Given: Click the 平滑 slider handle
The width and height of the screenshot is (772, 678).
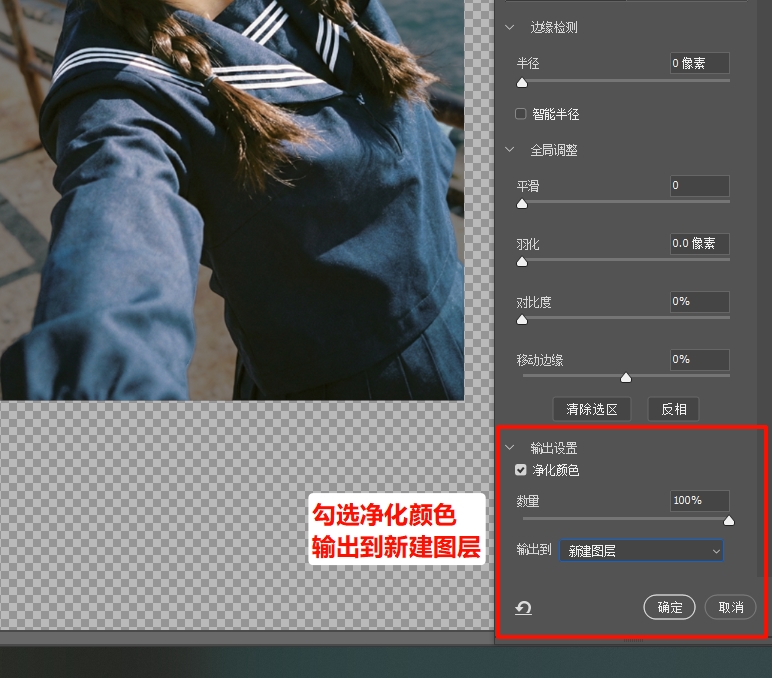Looking at the screenshot, I should [x=522, y=204].
